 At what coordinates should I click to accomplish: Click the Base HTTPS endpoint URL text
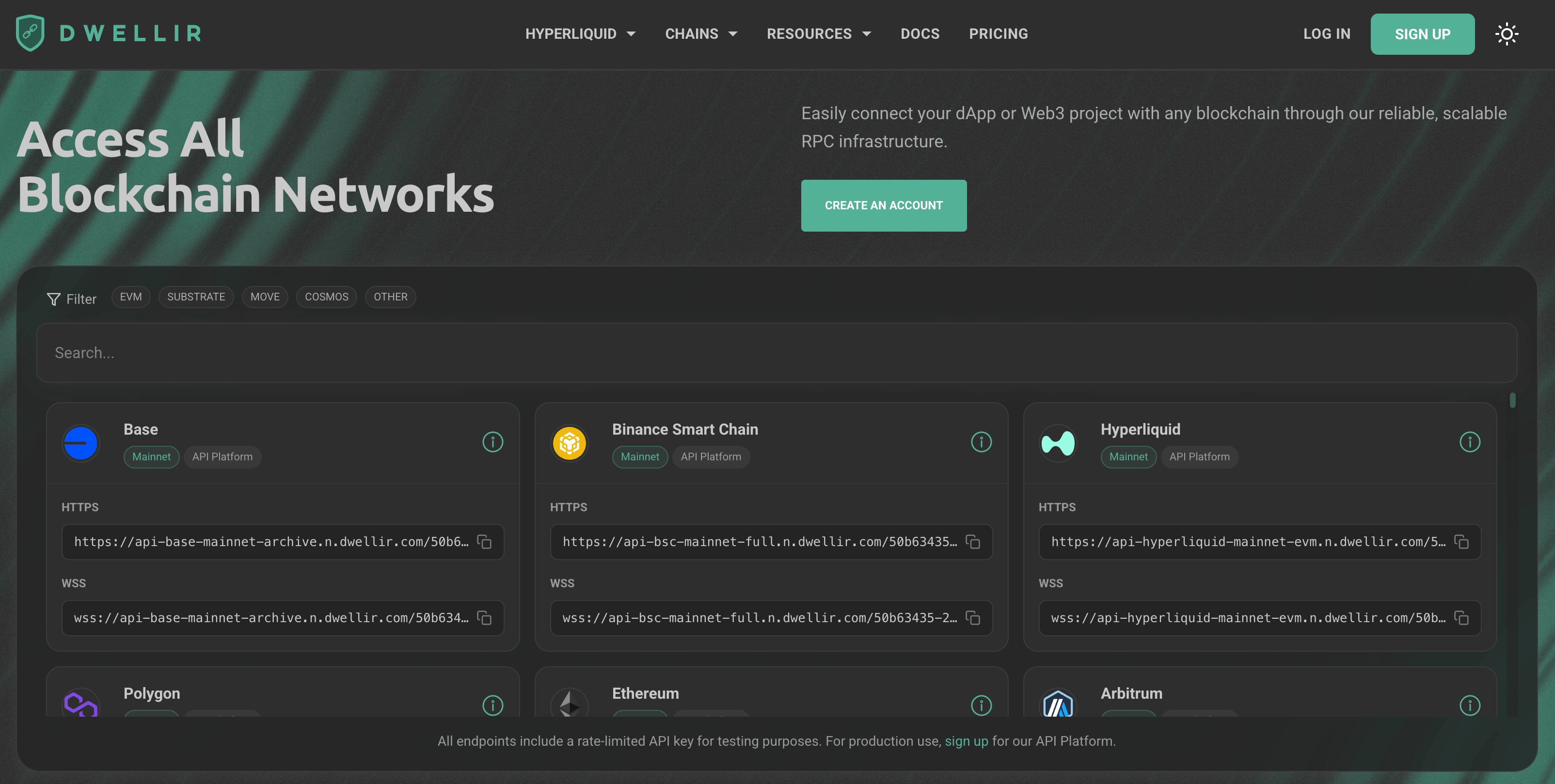point(271,541)
